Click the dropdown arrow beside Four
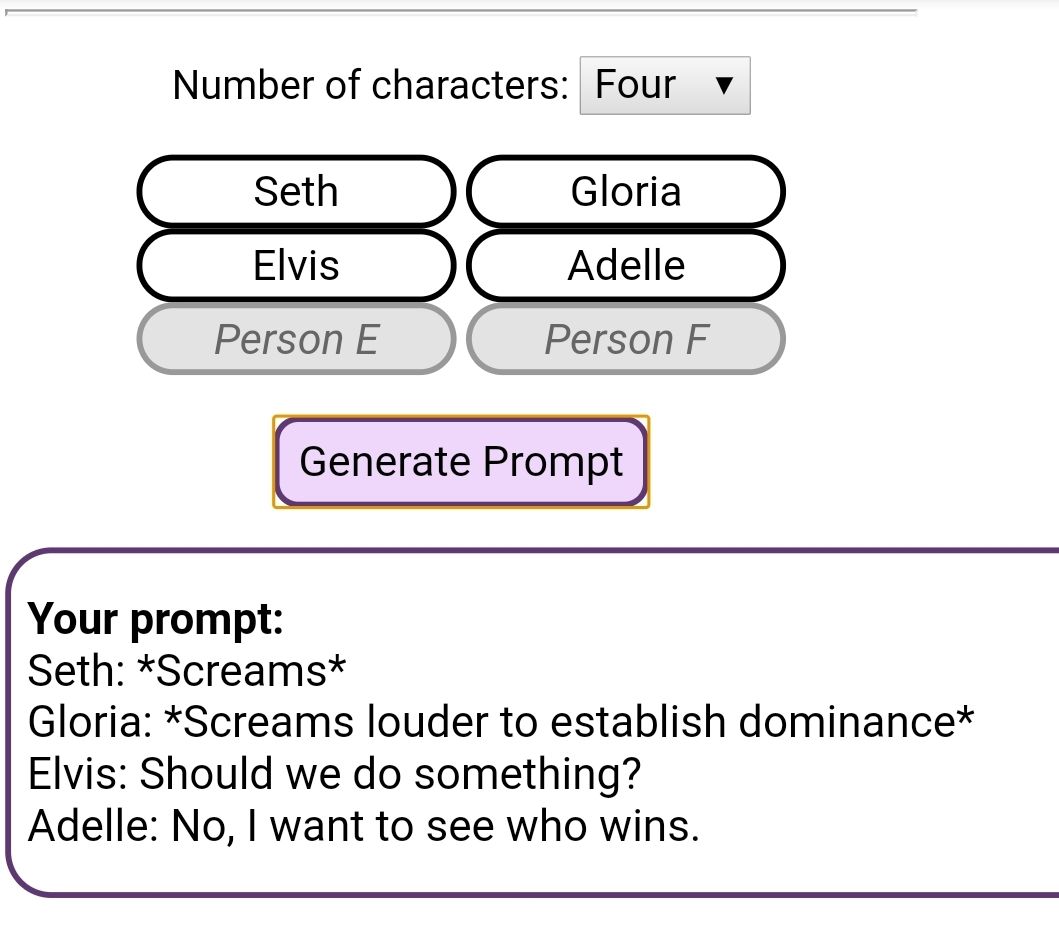This screenshot has height=941, width=1059. coord(725,85)
